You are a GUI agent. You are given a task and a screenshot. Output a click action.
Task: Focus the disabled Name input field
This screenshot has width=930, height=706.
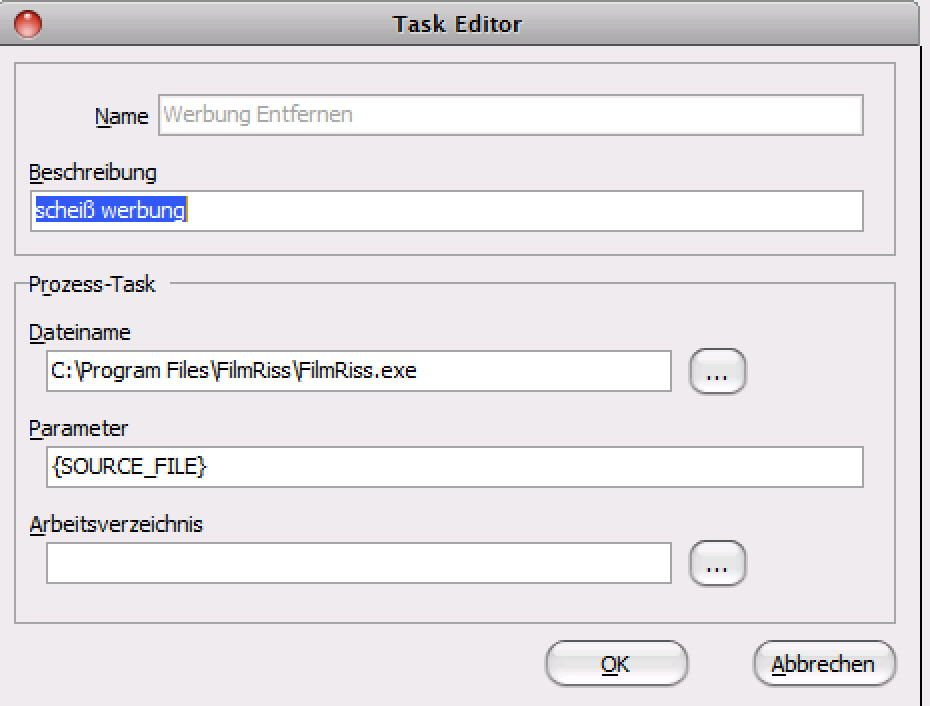(x=511, y=115)
